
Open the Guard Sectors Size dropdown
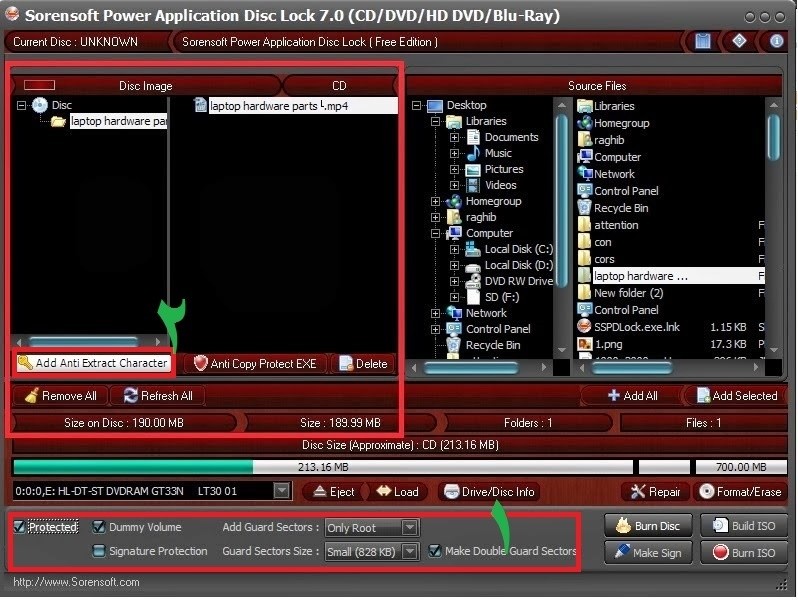pos(409,551)
